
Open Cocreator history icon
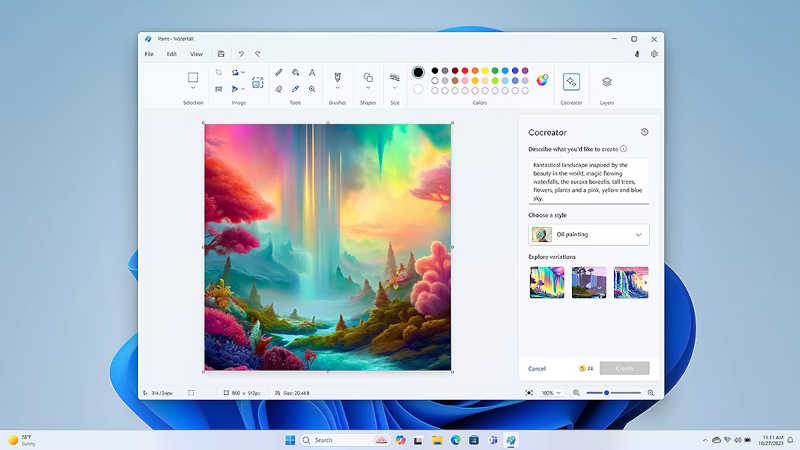pyautogui.click(x=644, y=132)
